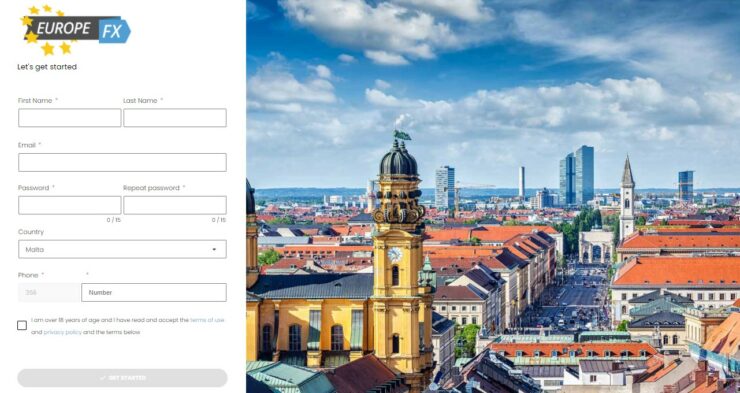Open the terms of use link
Viewport: 740px width, 393px height.
207,320
